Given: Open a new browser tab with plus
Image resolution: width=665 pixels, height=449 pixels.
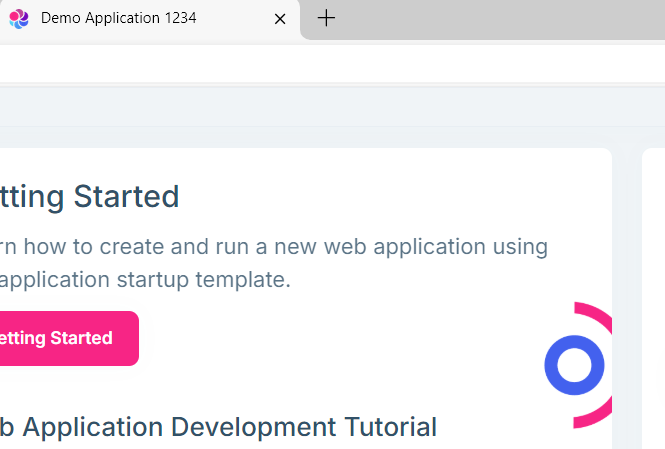Looking at the screenshot, I should (x=326, y=18).
